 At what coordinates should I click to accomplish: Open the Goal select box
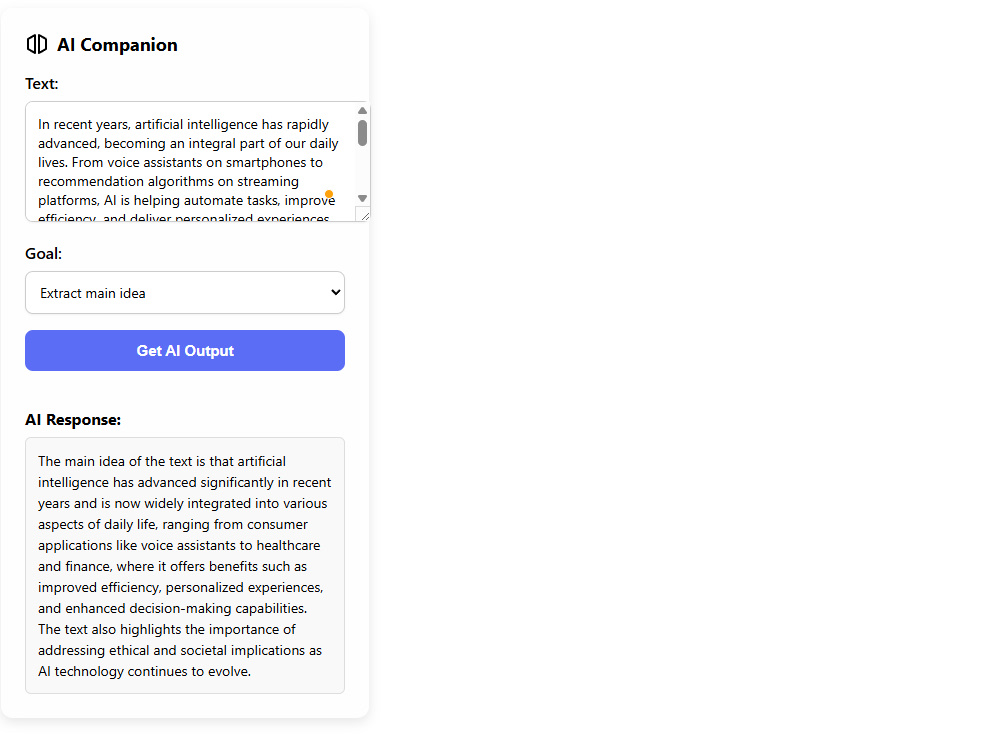pos(185,293)
